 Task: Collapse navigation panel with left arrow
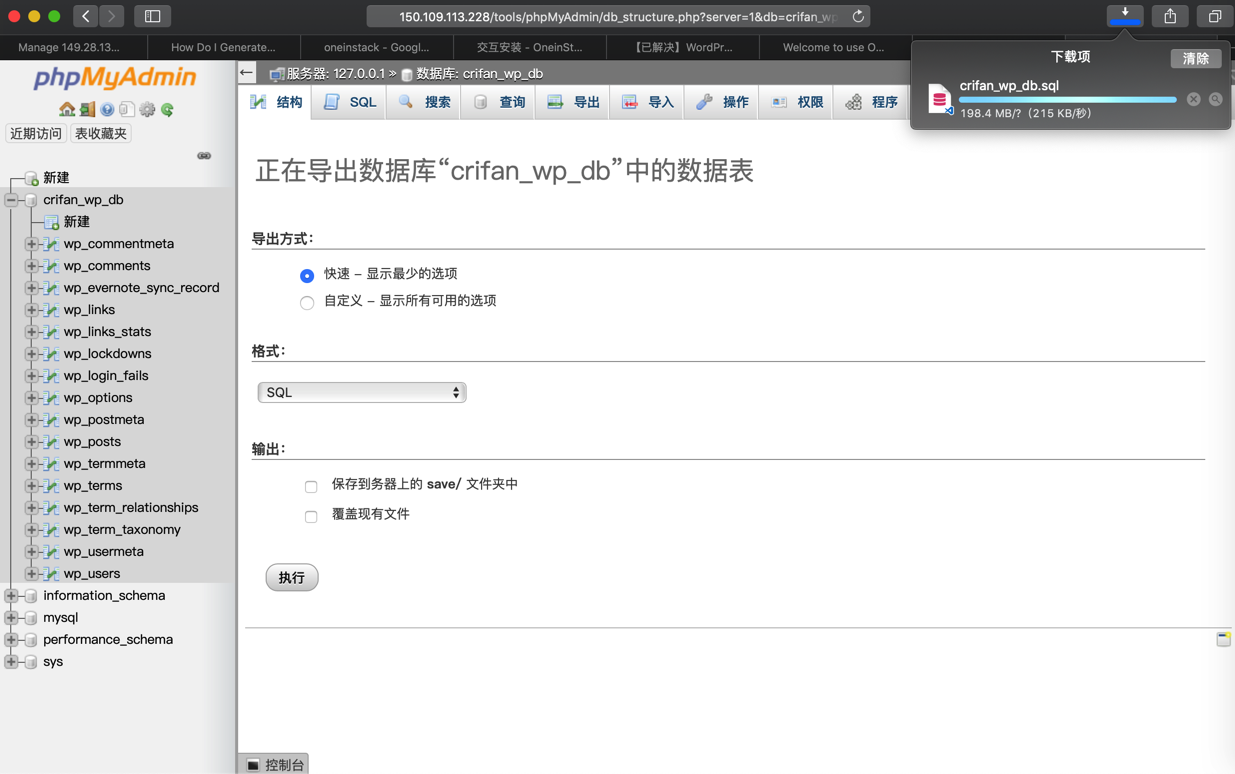click(x=247, y=72)
